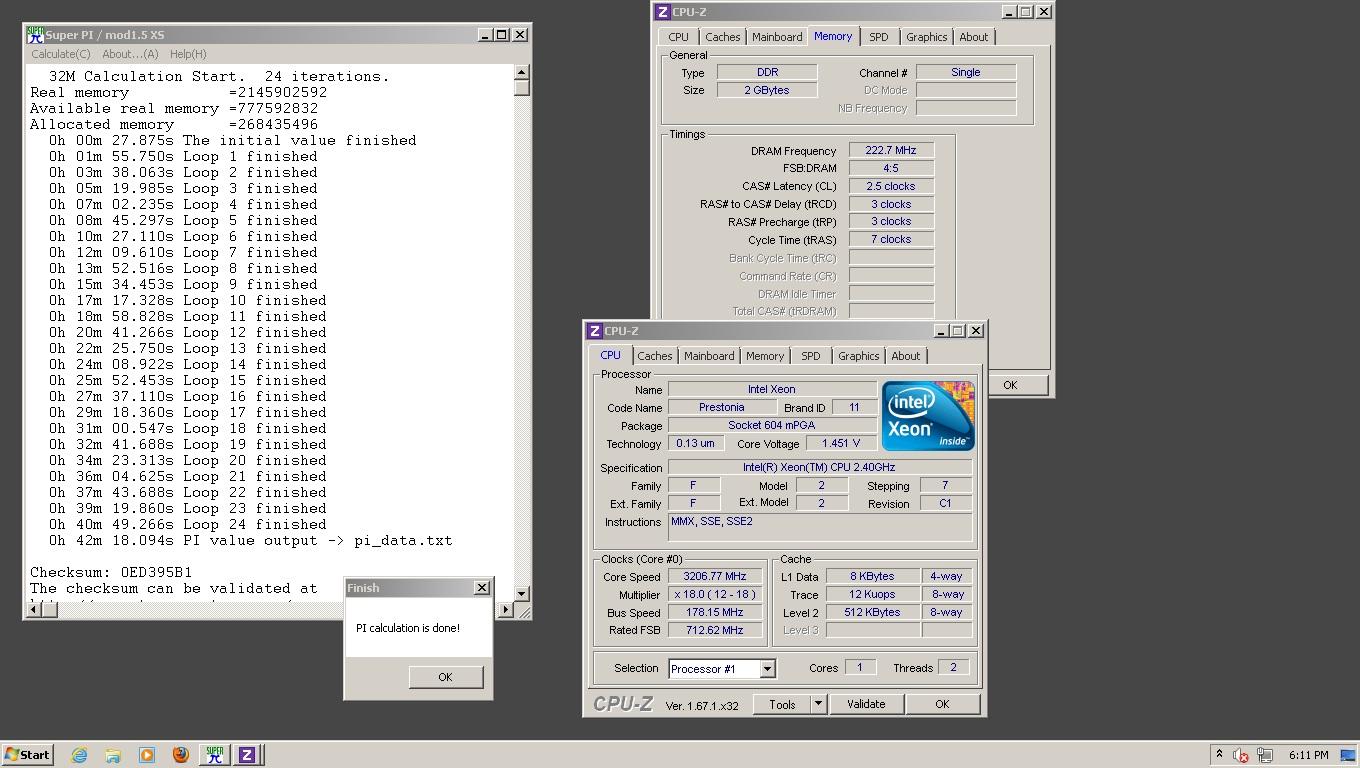This screenshot has width=1360, height=768.
Task: Click OK in the Finish dialog
Action: (x=445, y=677)
